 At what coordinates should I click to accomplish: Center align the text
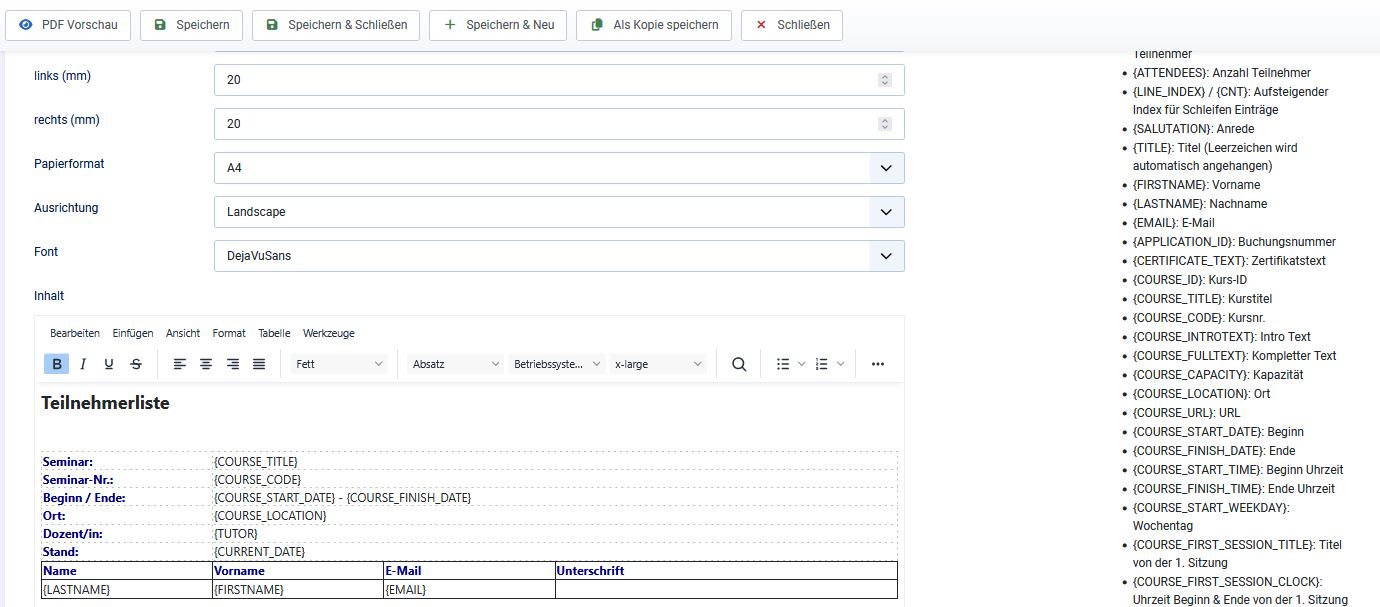206,364
